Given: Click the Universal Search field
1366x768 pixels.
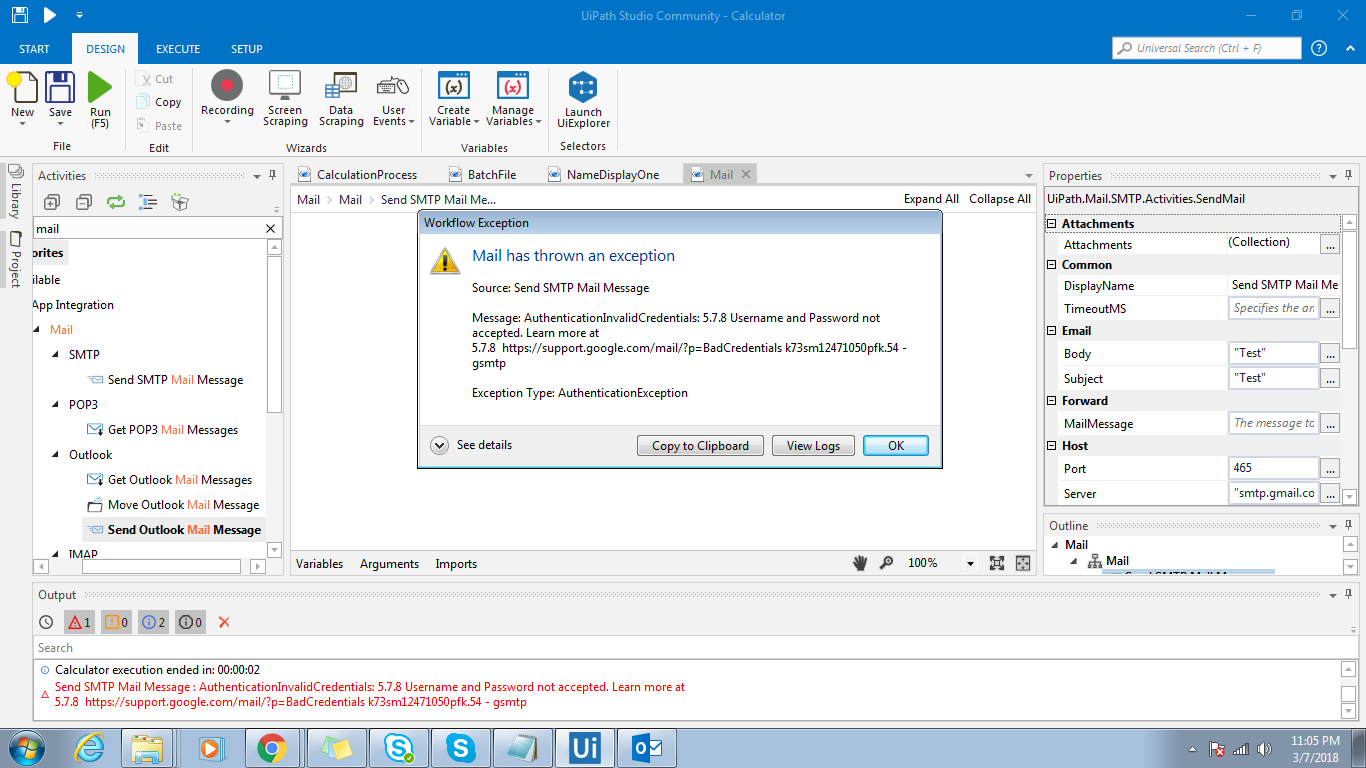Looking at the screenshot, I should (1207, 48).
